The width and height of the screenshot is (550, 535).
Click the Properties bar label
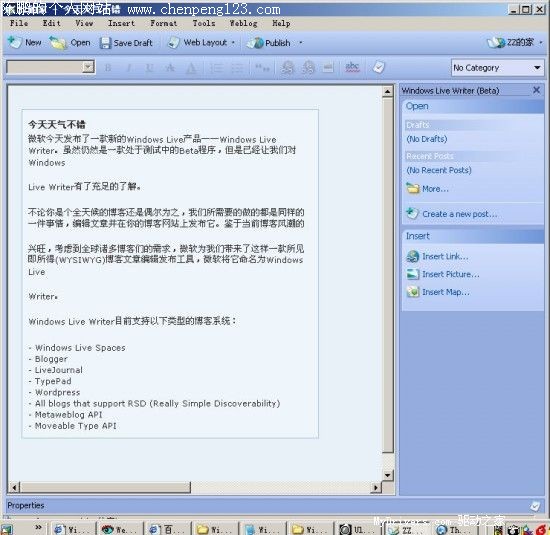click(x=26, y=506)
